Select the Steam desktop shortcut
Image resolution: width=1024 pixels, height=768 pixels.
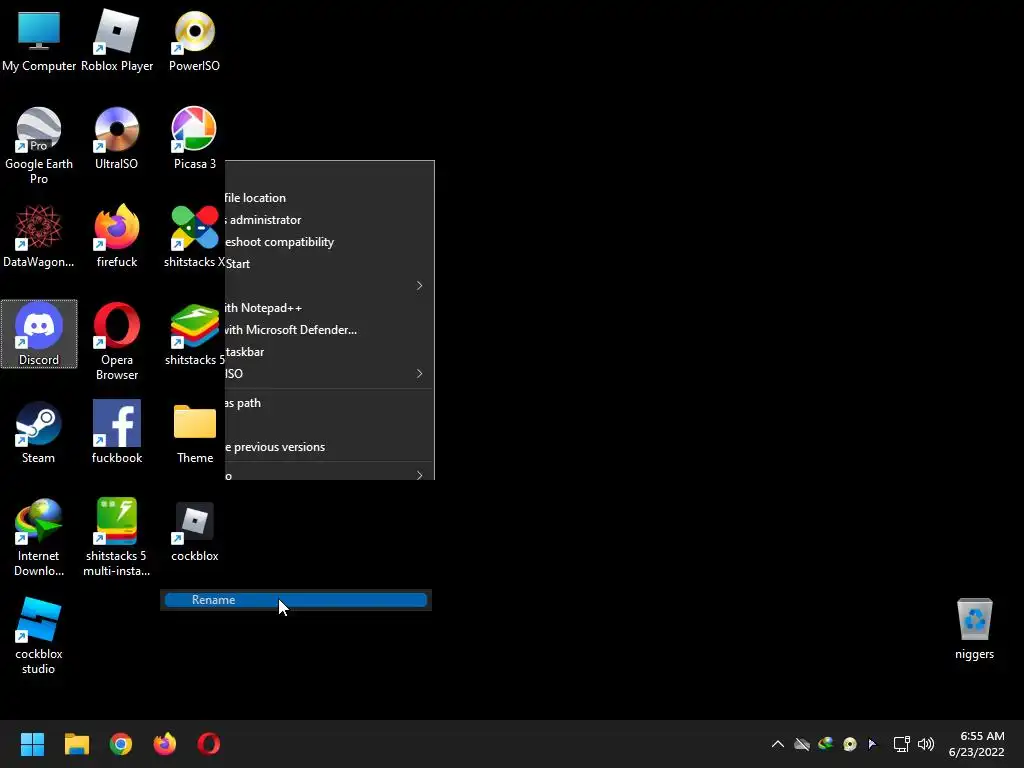39,432
